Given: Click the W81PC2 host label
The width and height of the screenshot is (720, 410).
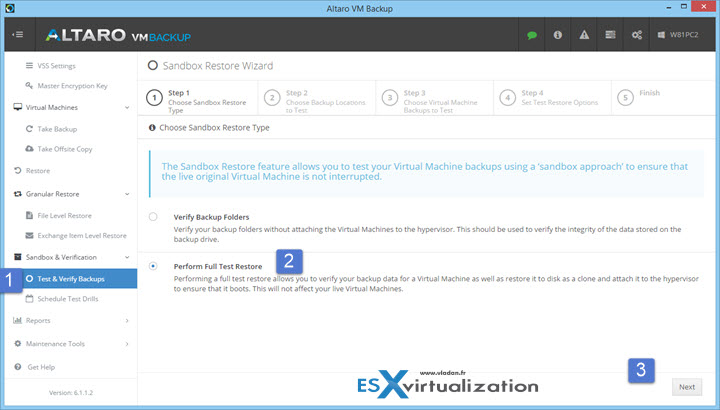Looking at the screenshot, I should (684, 35).
